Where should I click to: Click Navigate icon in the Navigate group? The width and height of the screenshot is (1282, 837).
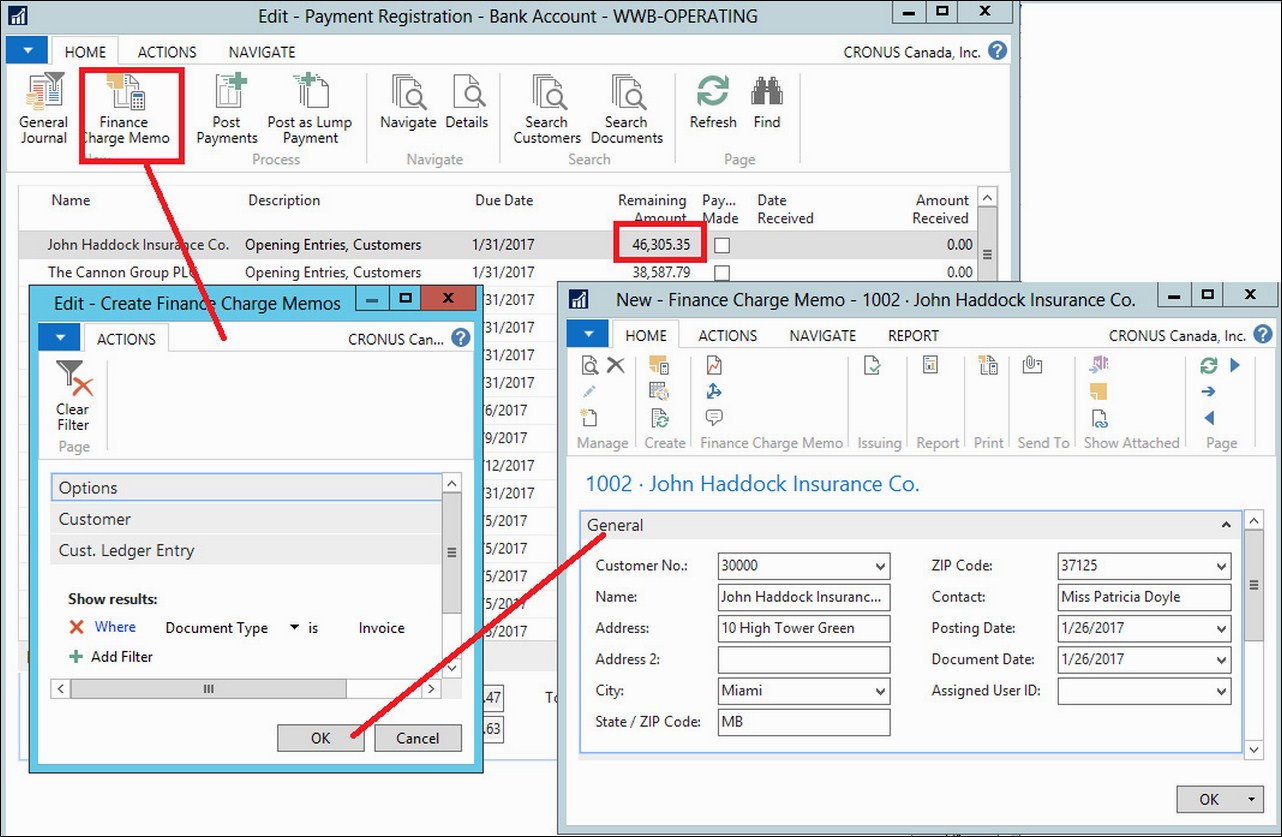point(408,102)
